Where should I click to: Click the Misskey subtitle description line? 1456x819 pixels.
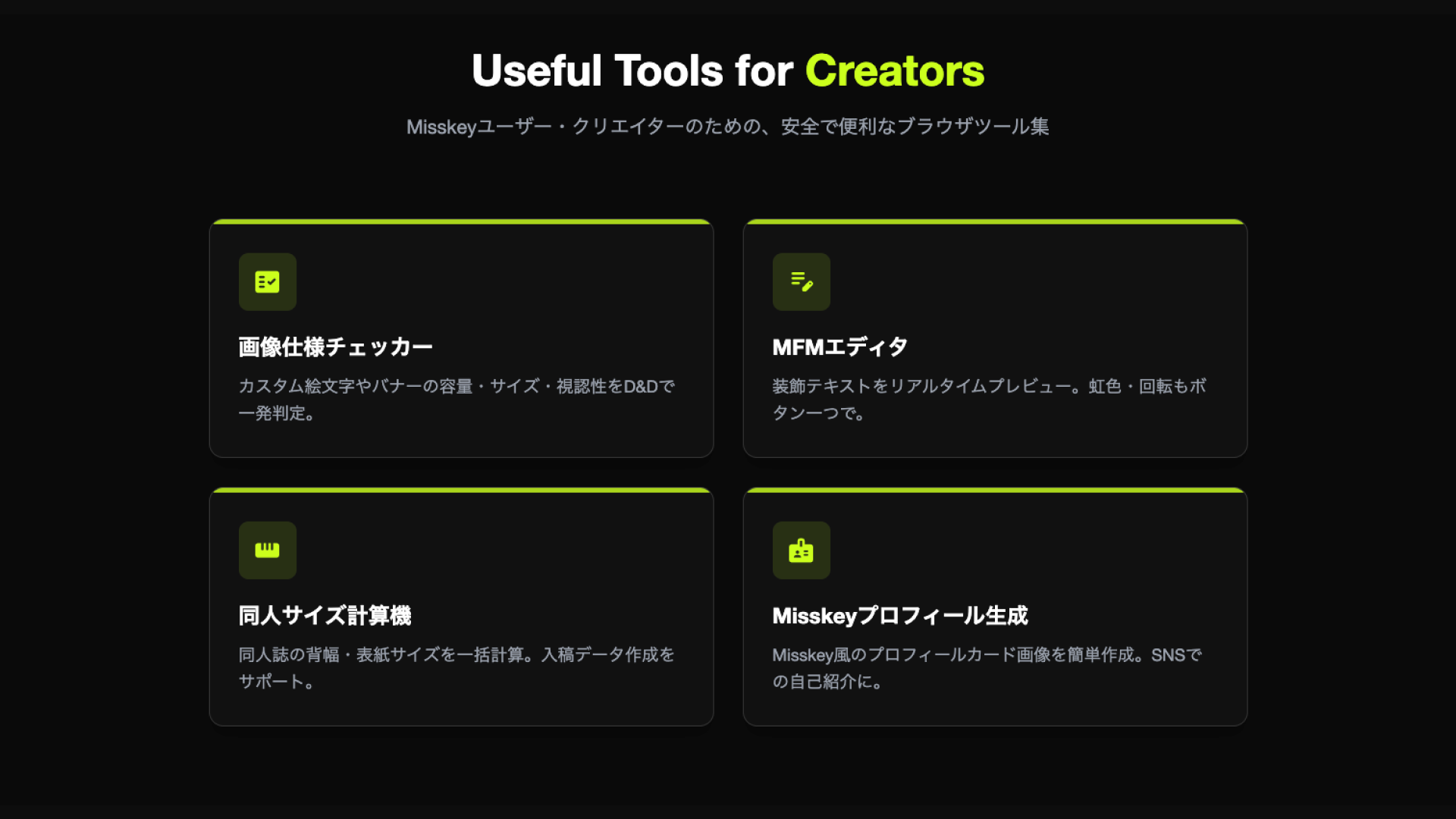pyautogui.click(x=728, y=126)
